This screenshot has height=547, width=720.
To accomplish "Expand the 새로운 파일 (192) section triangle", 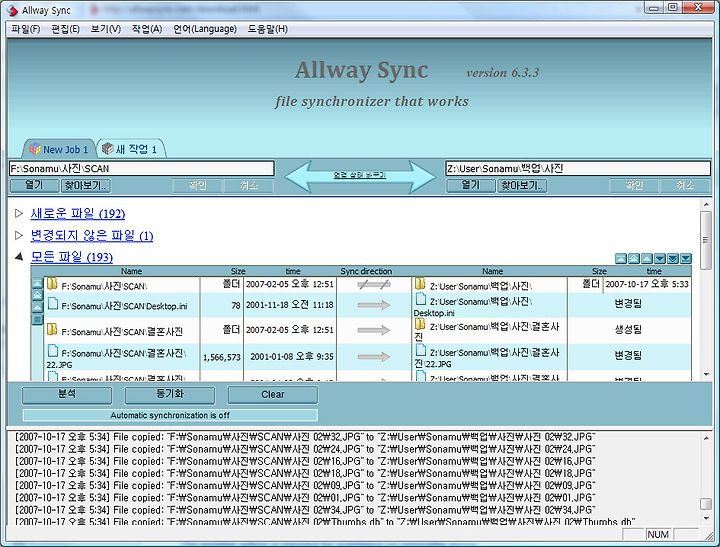I will [x=19, y=213].
